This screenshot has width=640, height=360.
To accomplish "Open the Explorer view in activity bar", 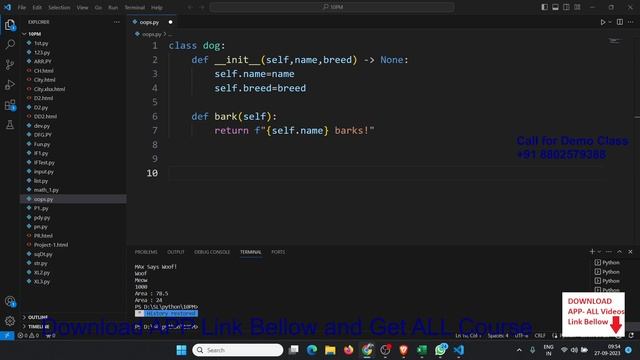I will click(x=10, y=25).
